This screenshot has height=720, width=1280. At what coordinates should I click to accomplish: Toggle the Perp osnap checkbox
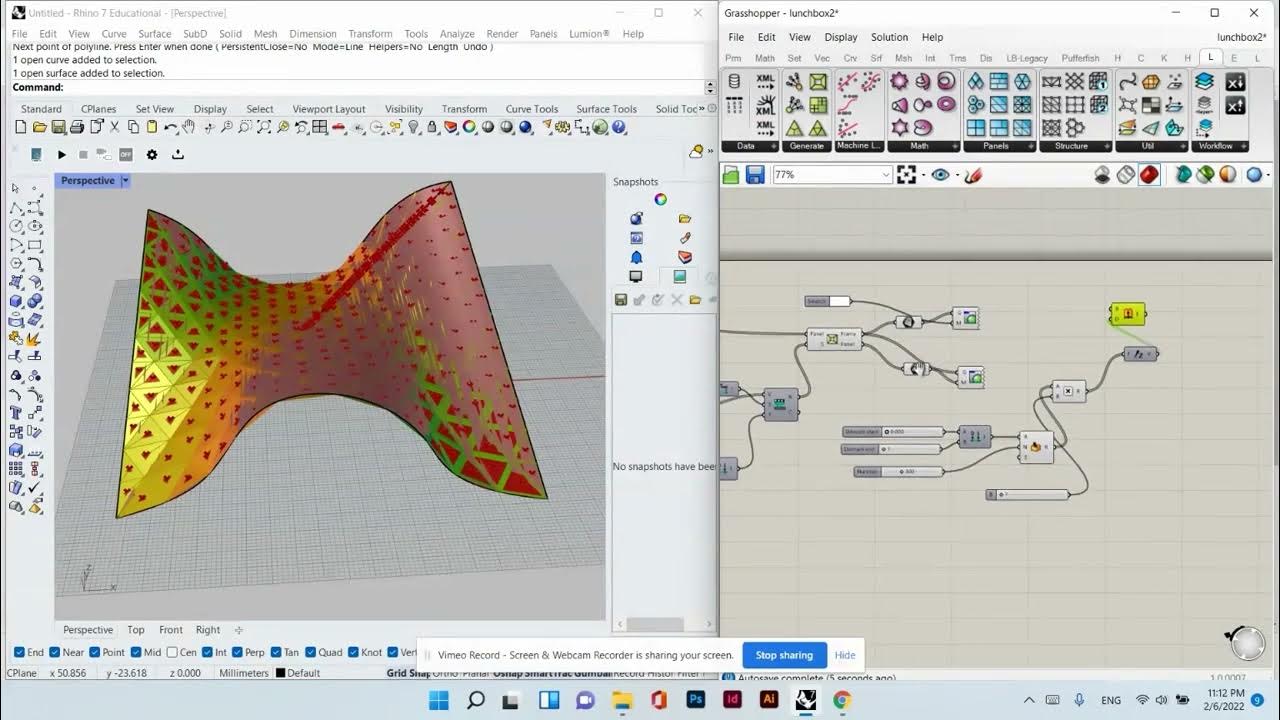click(236, 653)
